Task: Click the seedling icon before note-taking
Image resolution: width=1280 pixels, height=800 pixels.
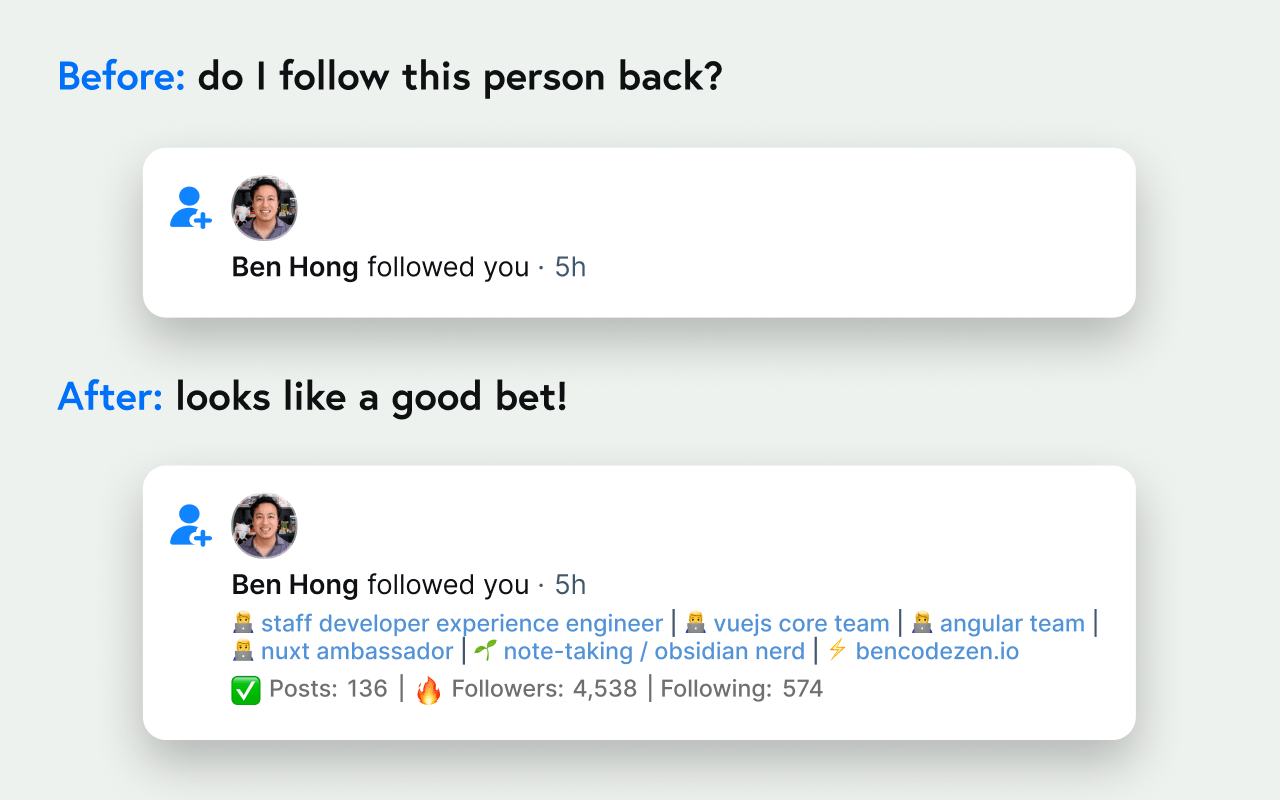Action: 485,652
